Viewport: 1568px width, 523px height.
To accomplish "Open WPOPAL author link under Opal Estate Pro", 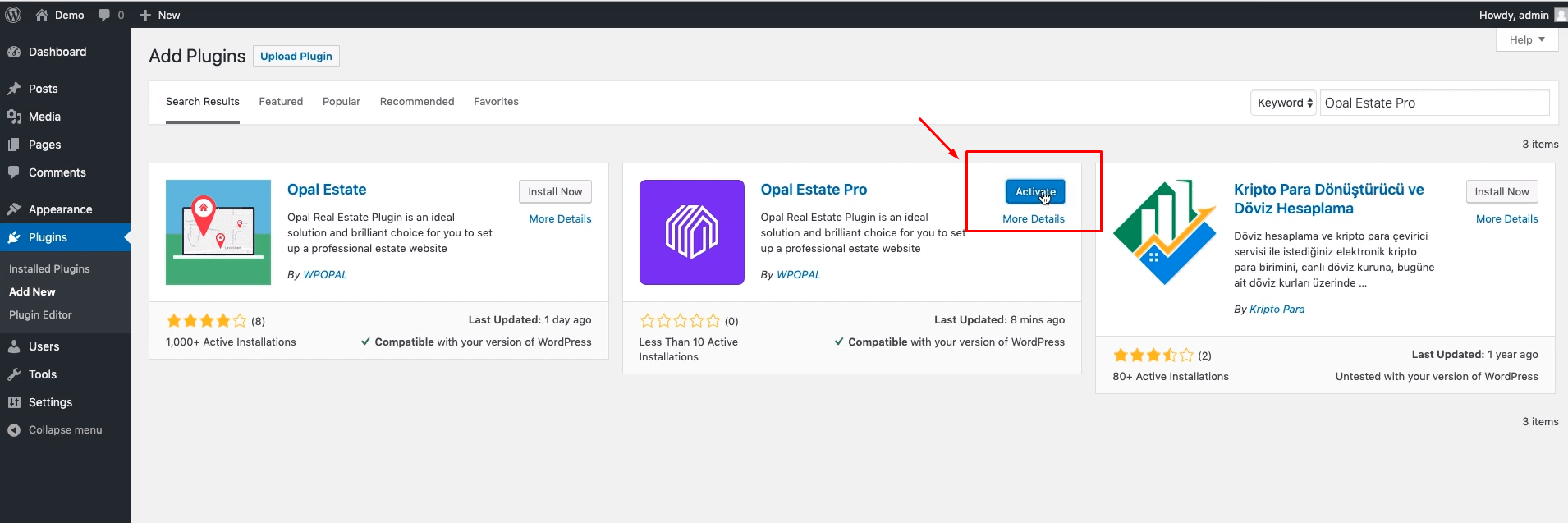I will [799, 275].
